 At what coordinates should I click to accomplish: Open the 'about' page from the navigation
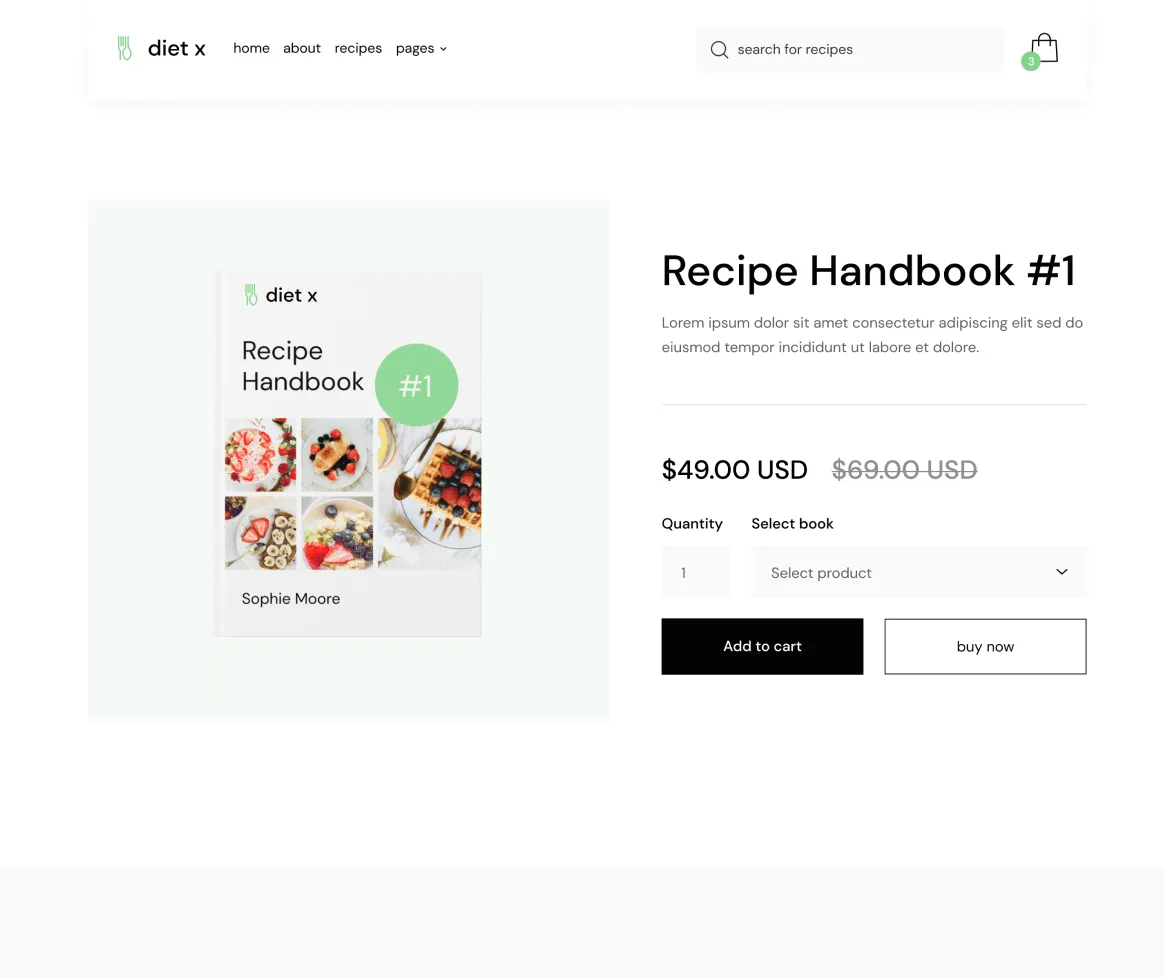point(301,48)
